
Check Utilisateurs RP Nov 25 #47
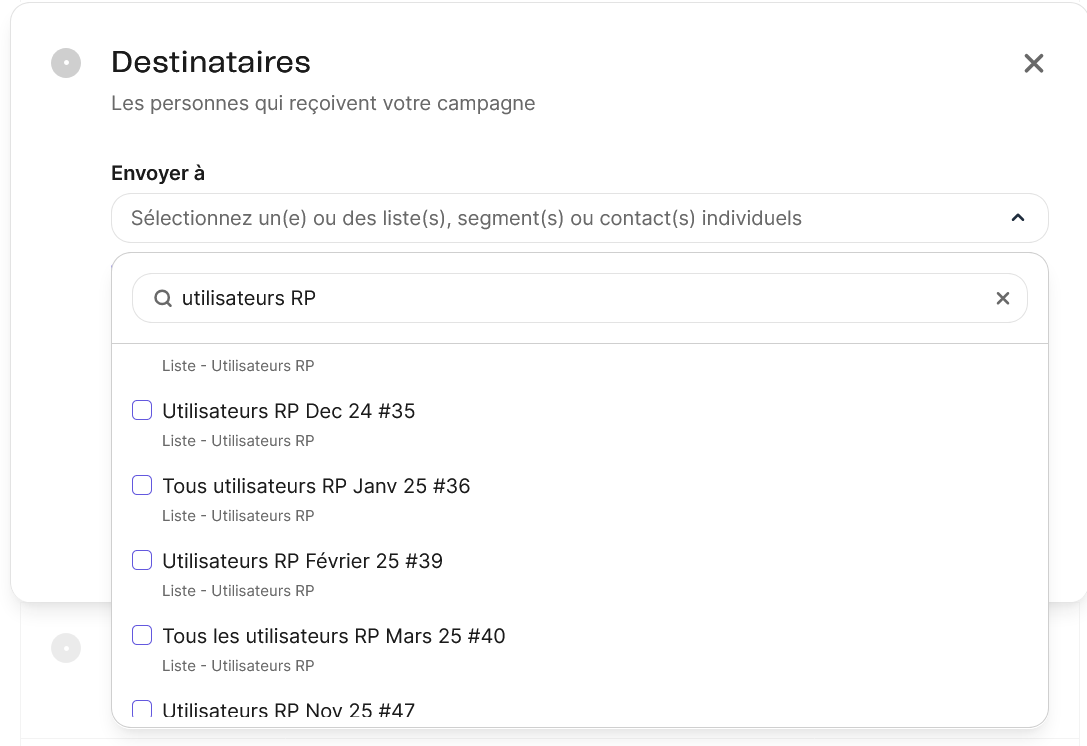(x=142, y=709)
